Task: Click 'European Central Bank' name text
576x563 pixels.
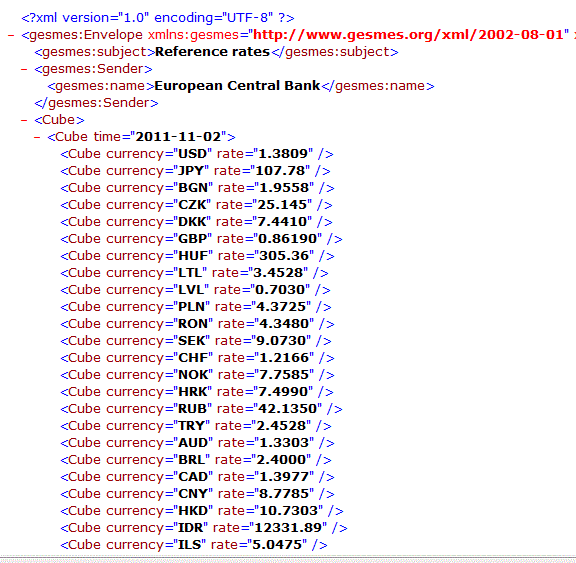Action: [237, 86]
